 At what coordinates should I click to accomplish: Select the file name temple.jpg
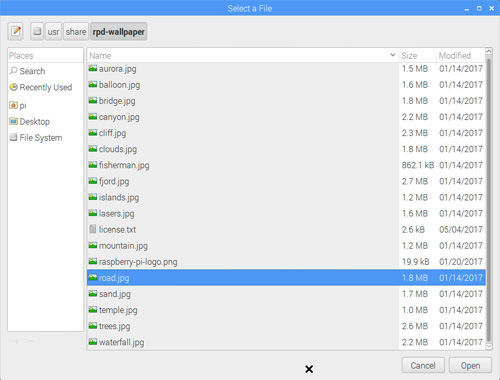[118, 310]
